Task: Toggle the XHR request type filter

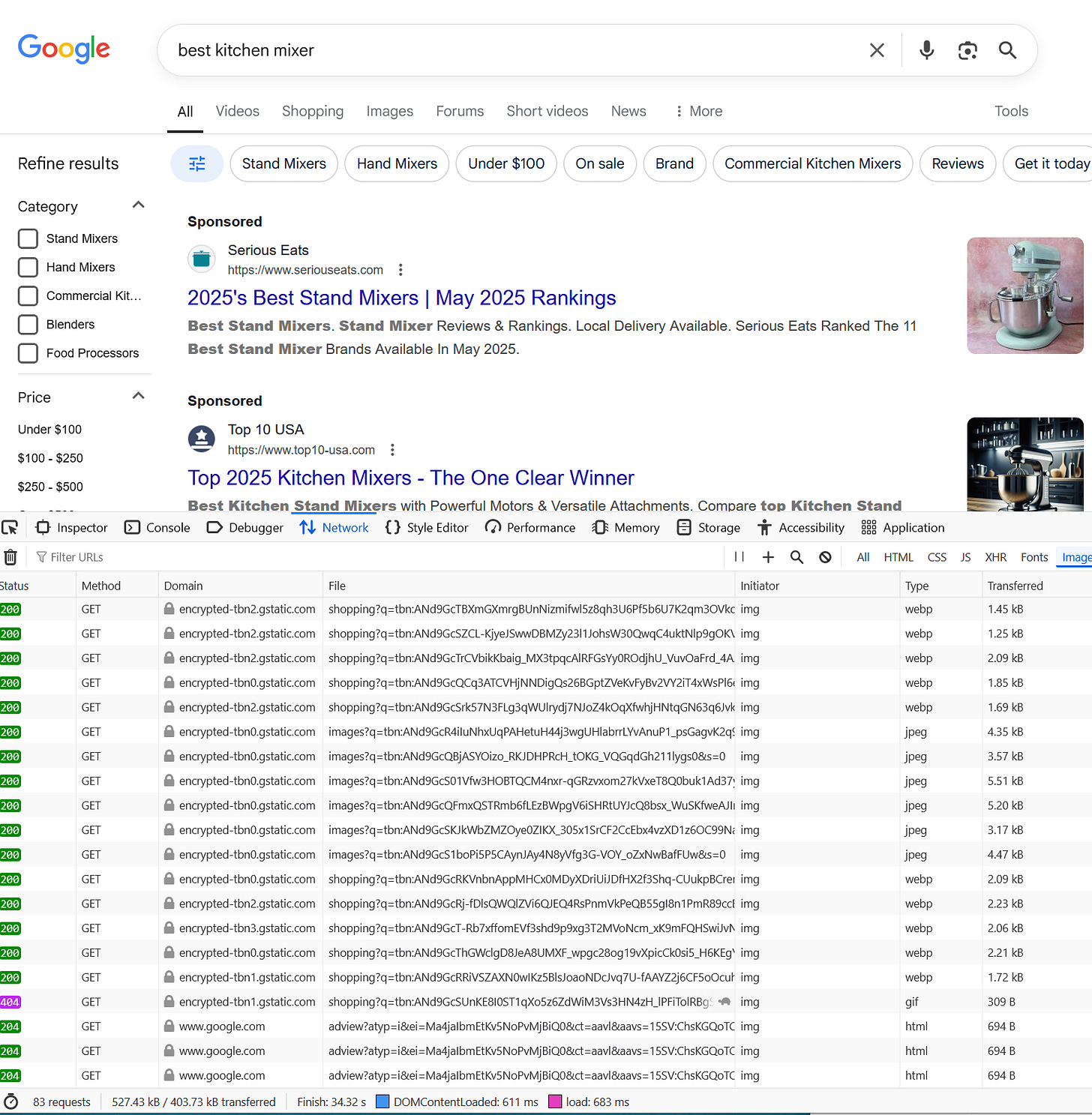Action: pyautogui.click(x=996, y=557)
